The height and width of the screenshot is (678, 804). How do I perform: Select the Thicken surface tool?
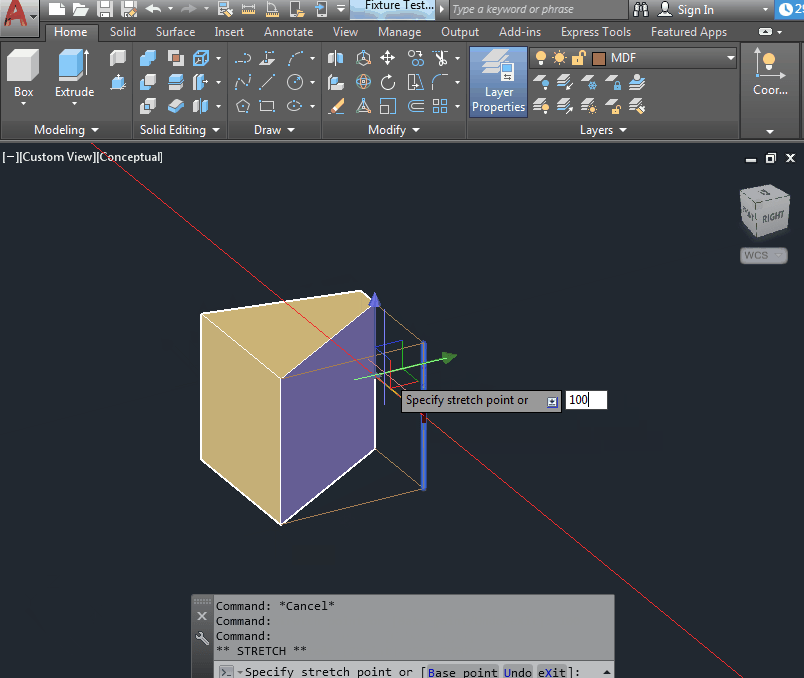point(175,106)
